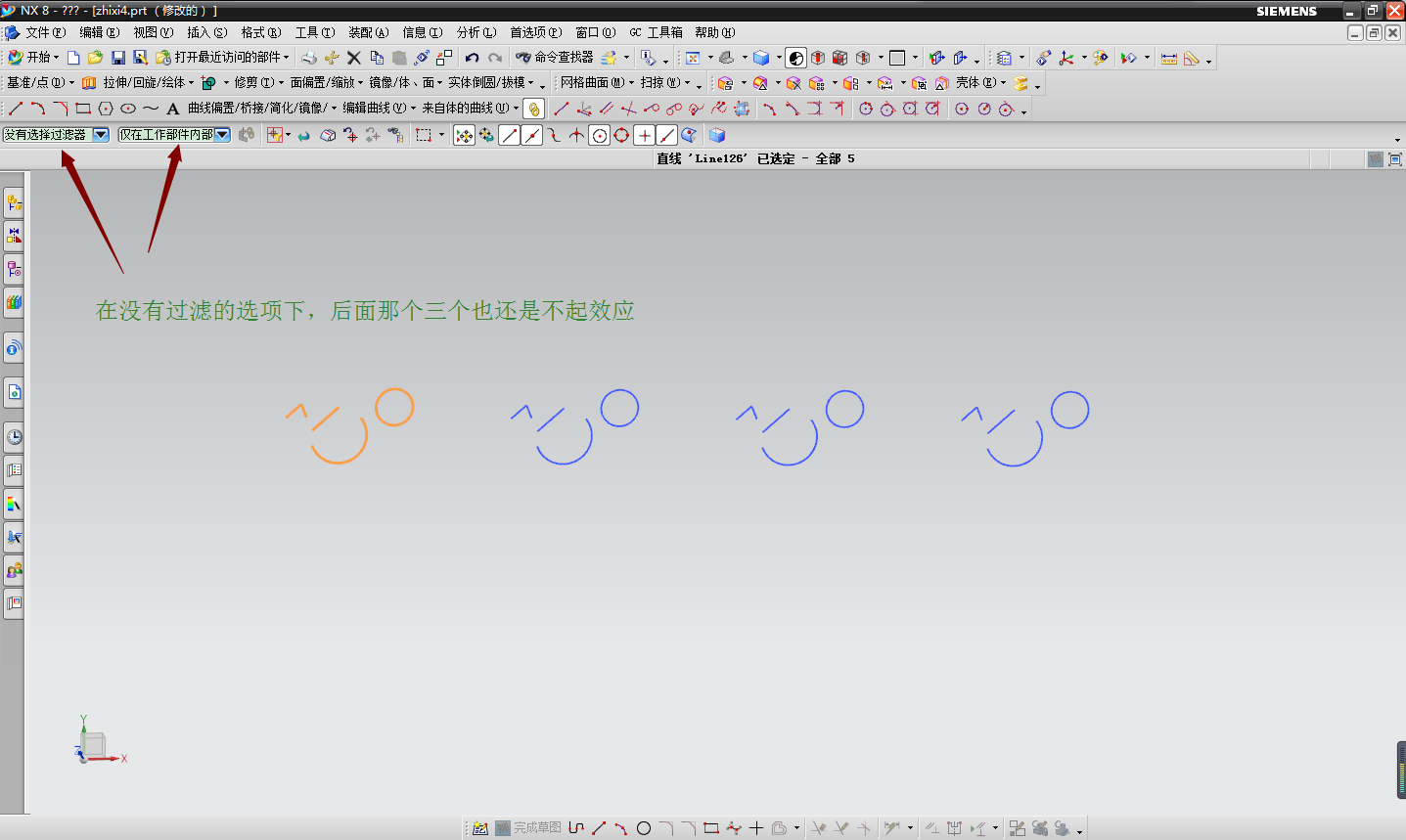Image resolution: width=1406 pixels, height=840 pixels.
Task: Click the Fit view icon
Action: (x=693, y=58)
